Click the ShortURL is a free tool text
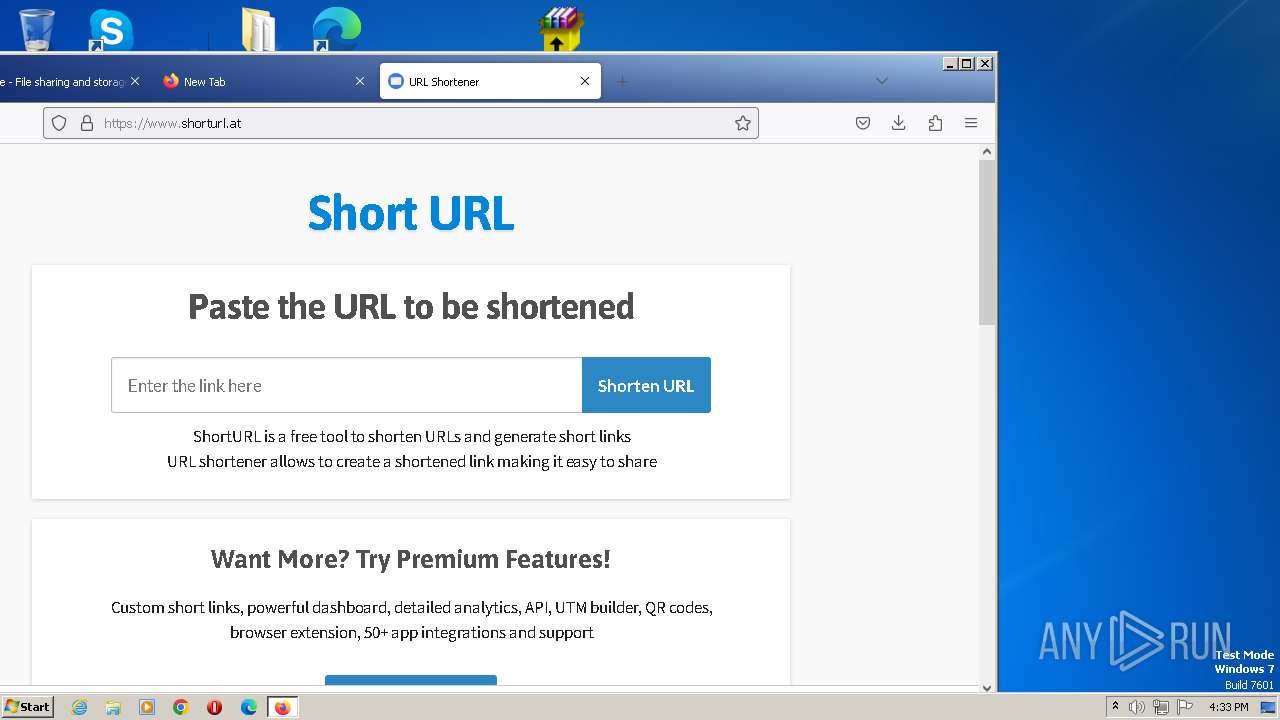Image resolution: width=1280 pixels, height=720 pixels. [412, 437]
